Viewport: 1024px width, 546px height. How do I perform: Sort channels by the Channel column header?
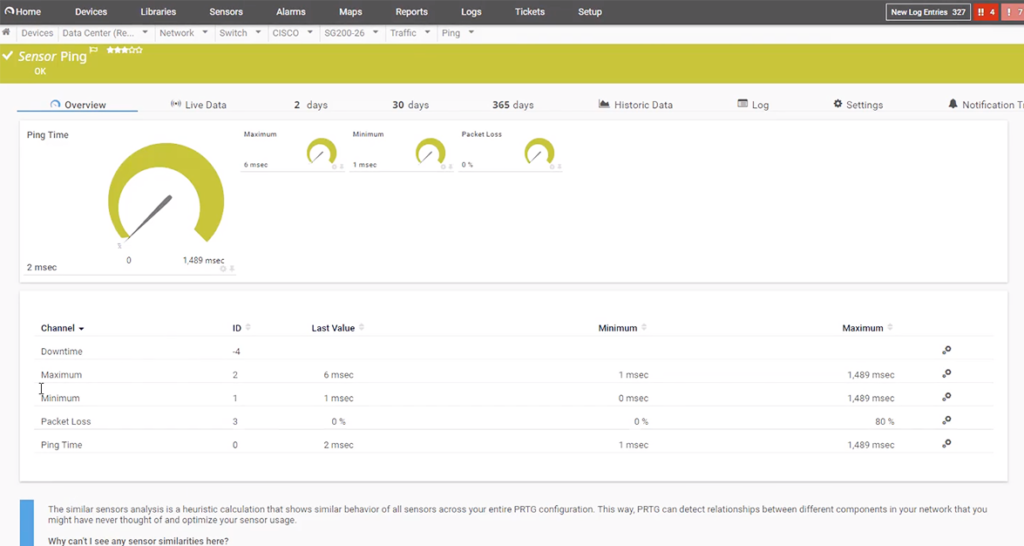coord(62,328)
